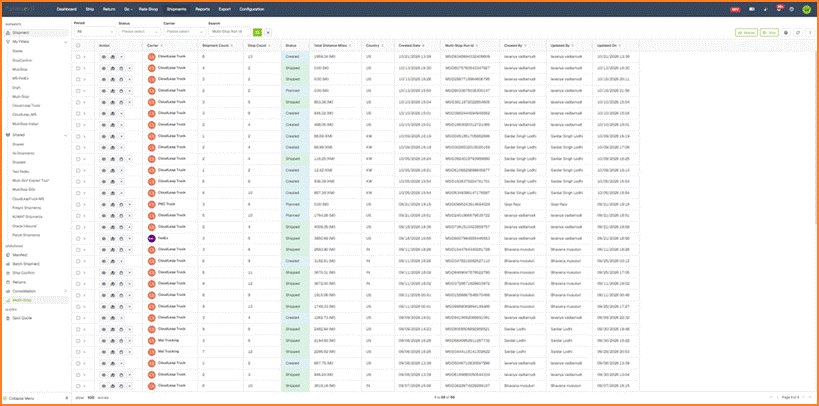Refresh the multi-stop grid with refresh icon
Image resolution: width=819 pixels, height=406 pixels.
coord(798,32)
